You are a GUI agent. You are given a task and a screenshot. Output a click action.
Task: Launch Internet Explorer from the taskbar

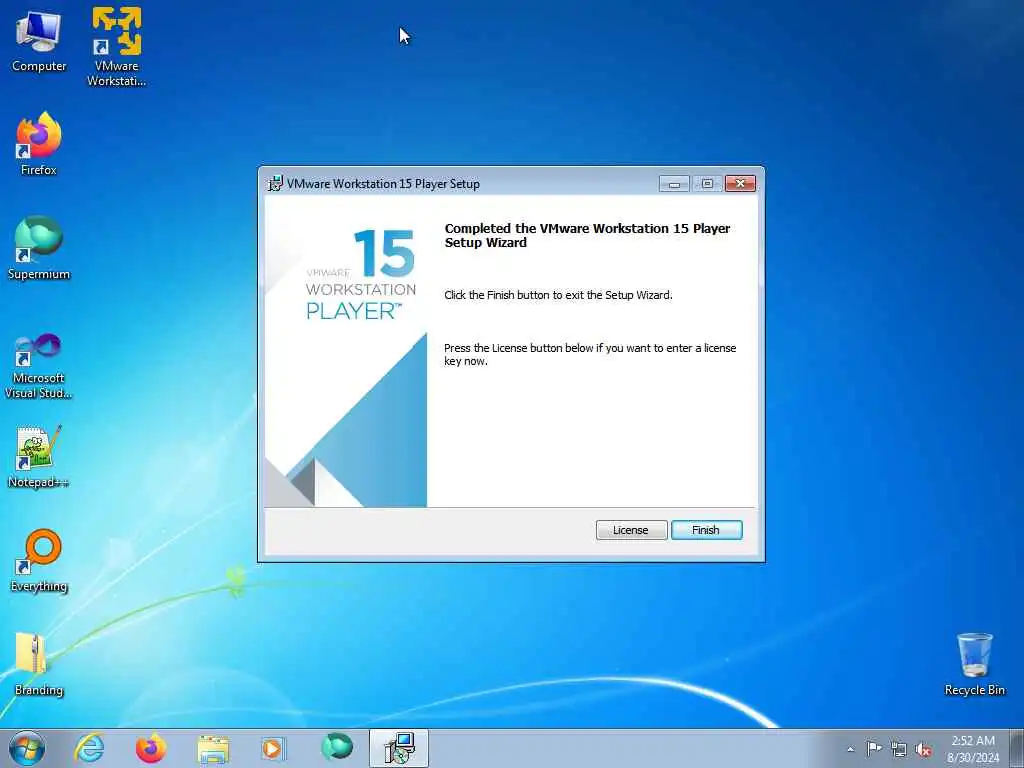coord(89,748)
